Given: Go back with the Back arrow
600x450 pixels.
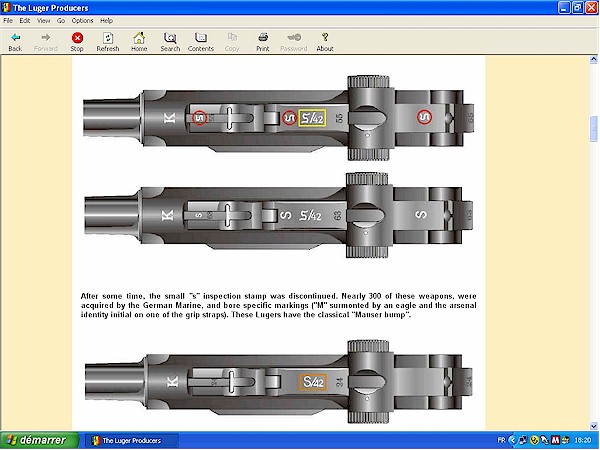Looking at the screenshot, I should [15, 41].
